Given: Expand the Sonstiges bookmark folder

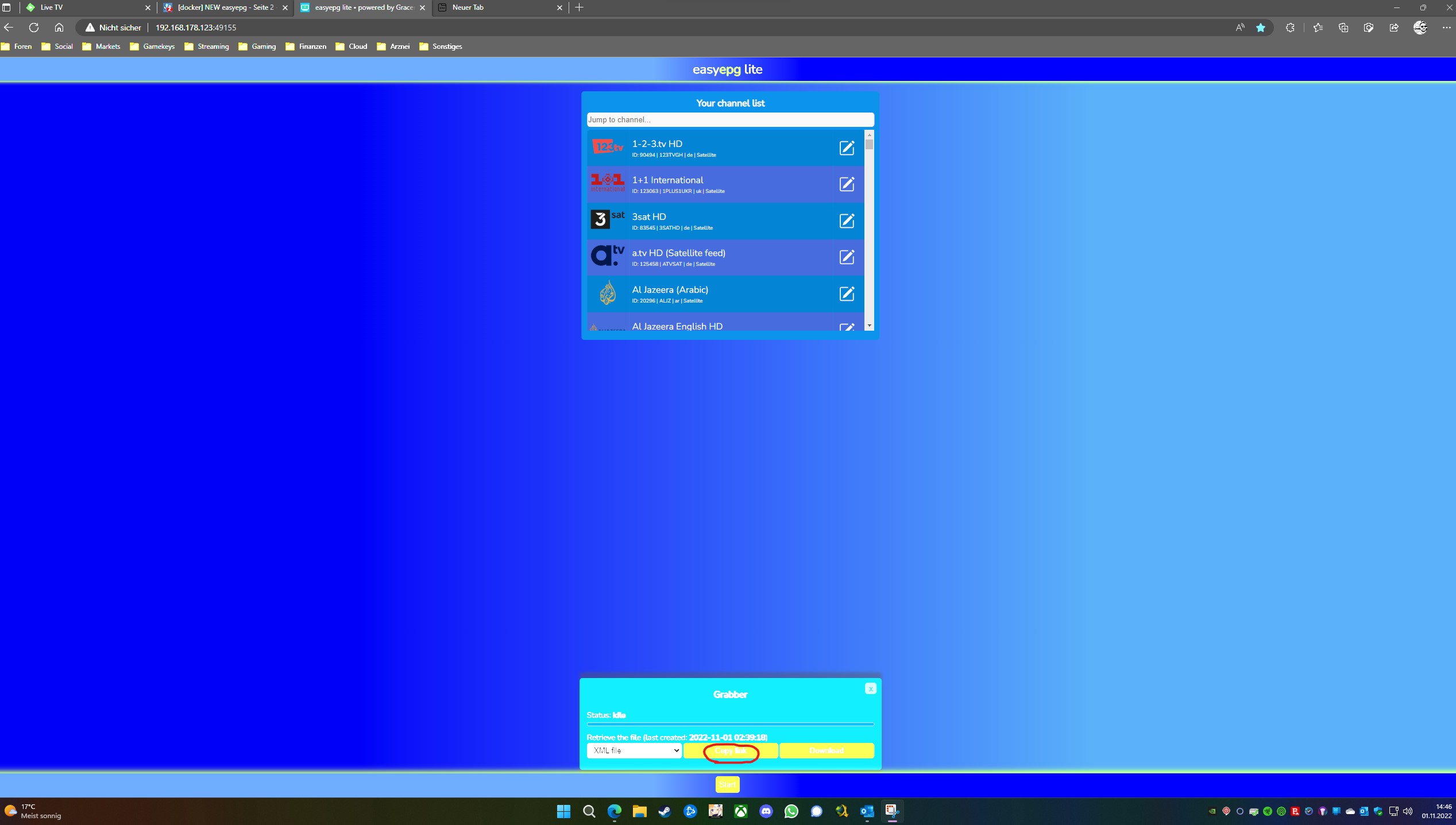Looking at the screenshot, I should [x=441, y=47].
